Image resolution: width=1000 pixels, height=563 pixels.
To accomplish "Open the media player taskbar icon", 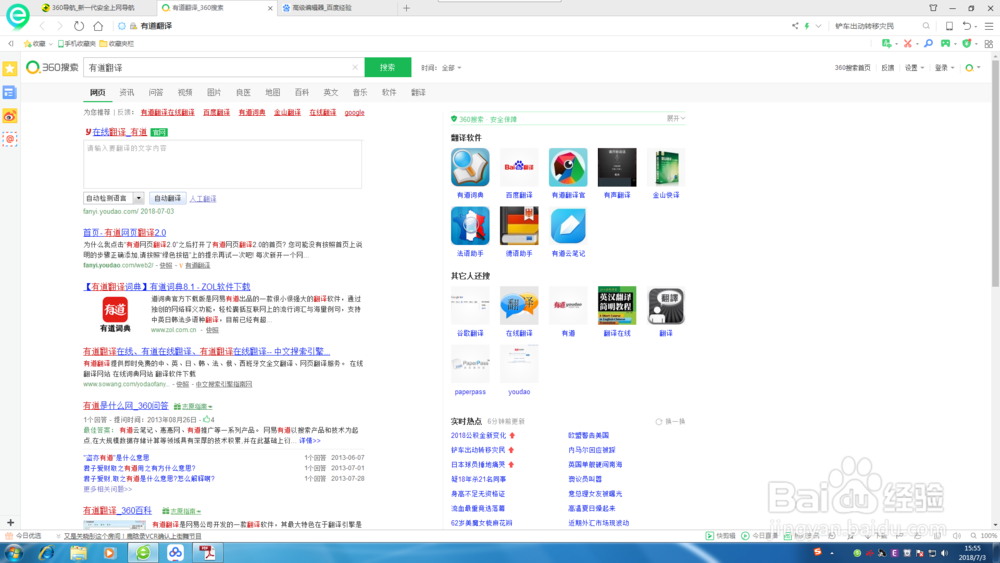I will click(110, 552).
